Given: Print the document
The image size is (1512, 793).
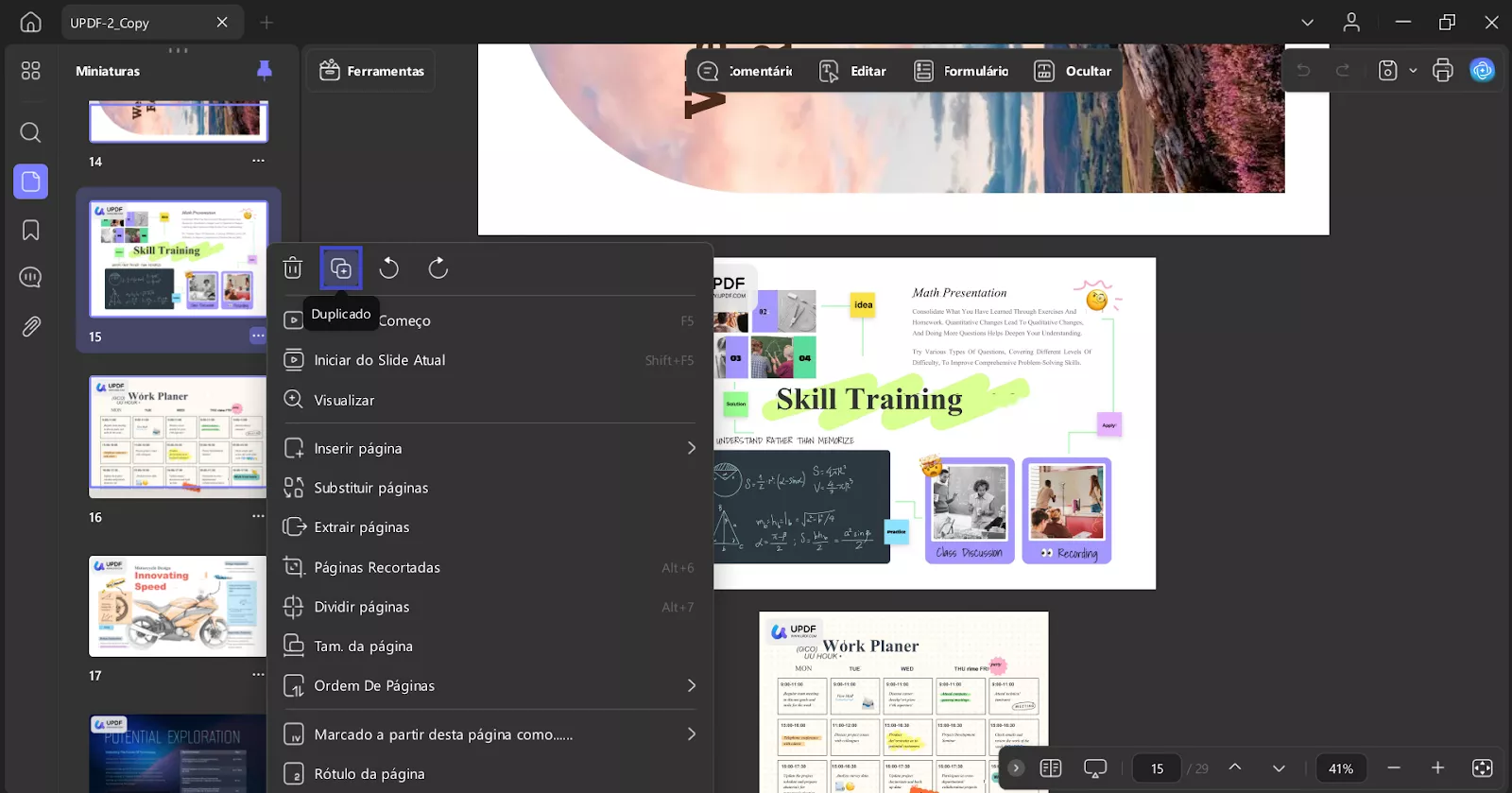Looking at the screenshot, I should pos(1442,70).
